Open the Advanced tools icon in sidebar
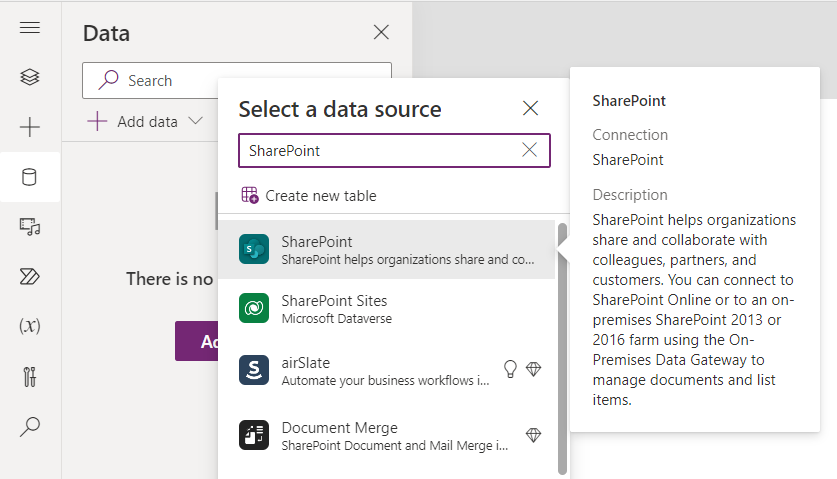 click(x=30, y=377)
